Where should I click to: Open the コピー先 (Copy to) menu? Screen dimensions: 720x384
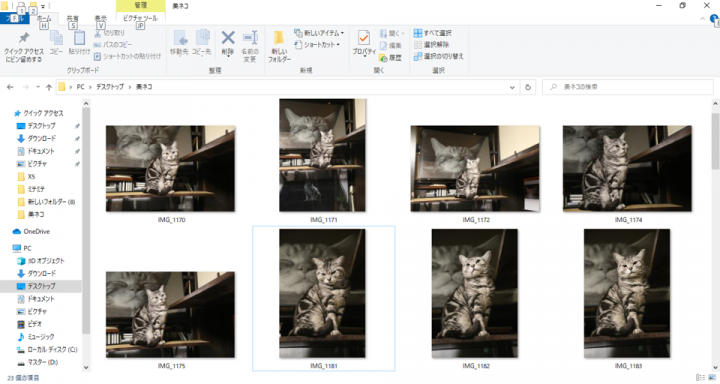(202, 43)
